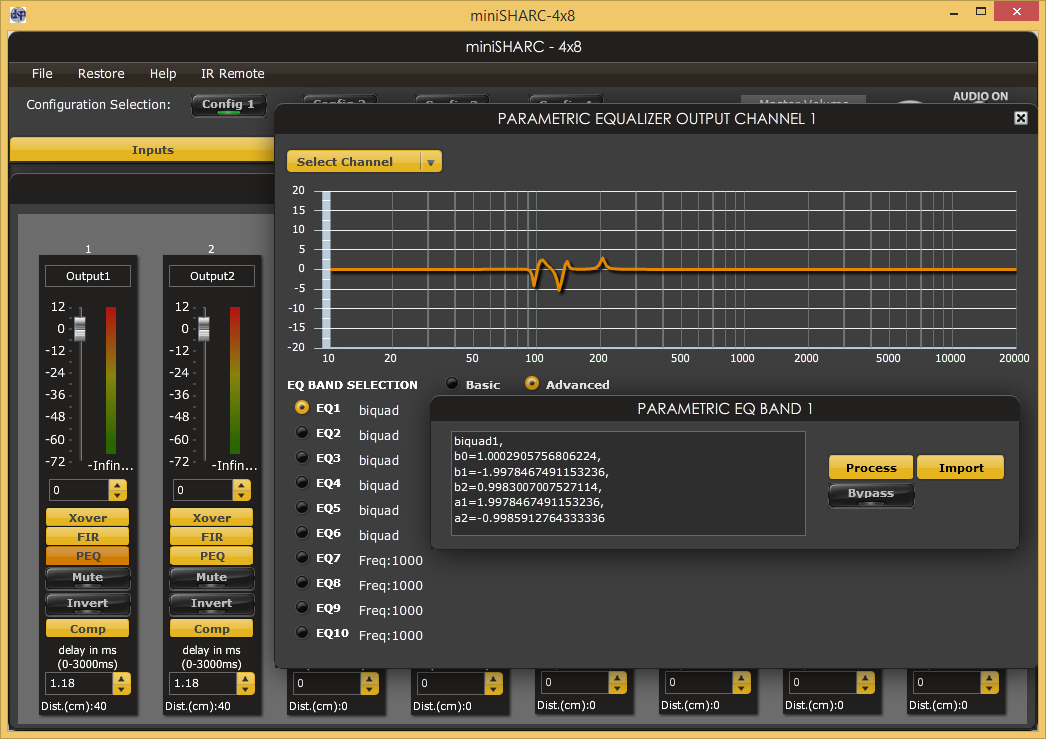Invert Output2 polarity
The width and height of the screenshot is (1046, 739).
click(211, 604)
